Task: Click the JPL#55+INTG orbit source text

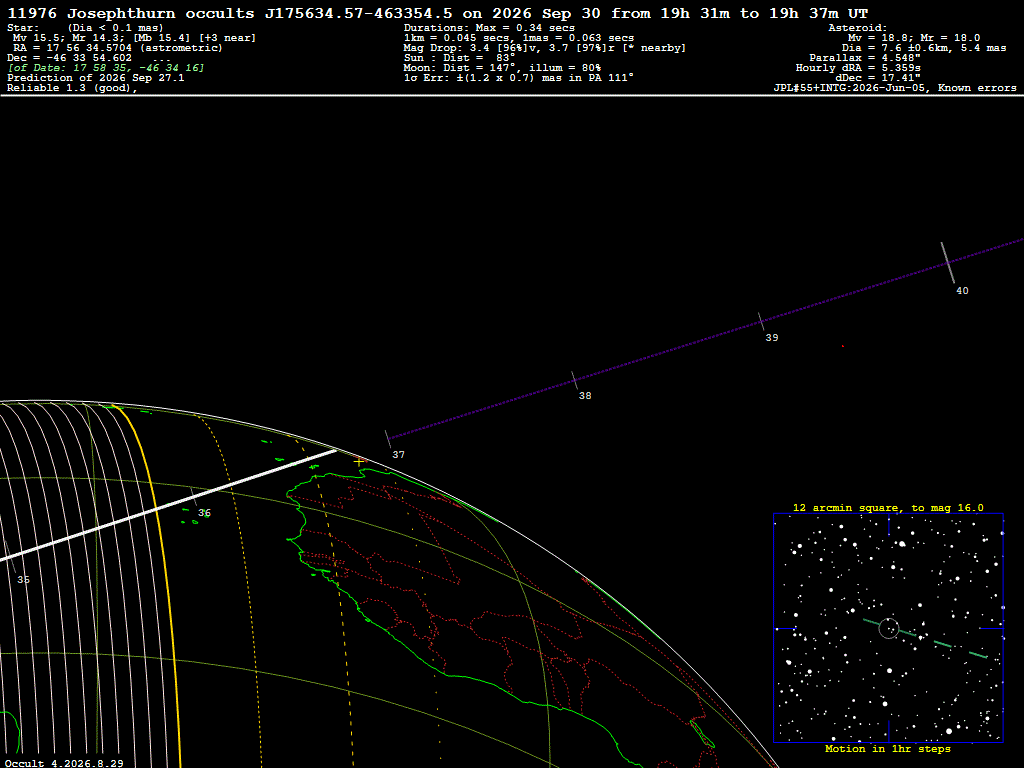Action: (x=895, y=88)
